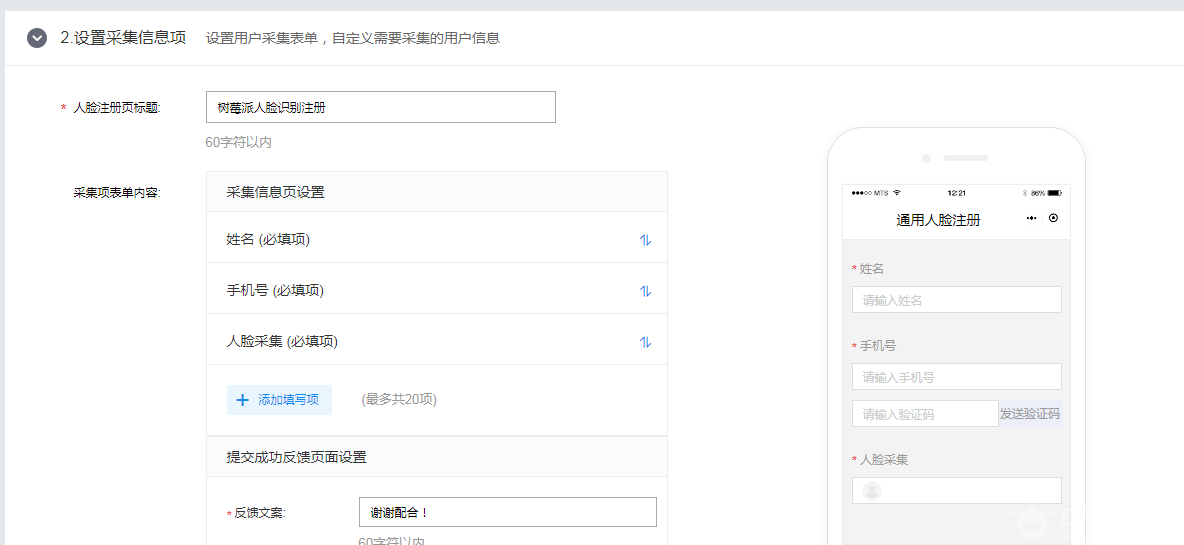The width and height of the screenshot is (1184, 545).
Task: Select the 人脸采集 (必填项) row
Action: (x=436, y=341)
